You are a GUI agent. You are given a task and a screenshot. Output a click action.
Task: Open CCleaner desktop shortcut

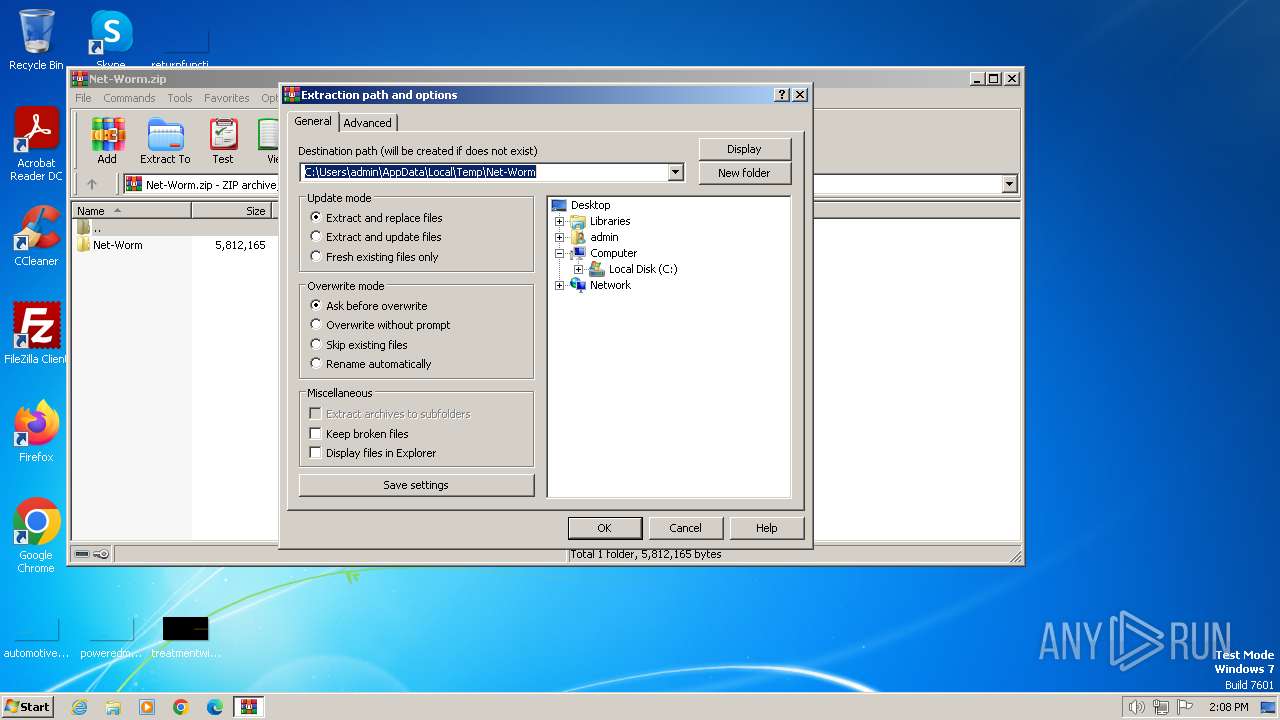[x=36, y=236]
